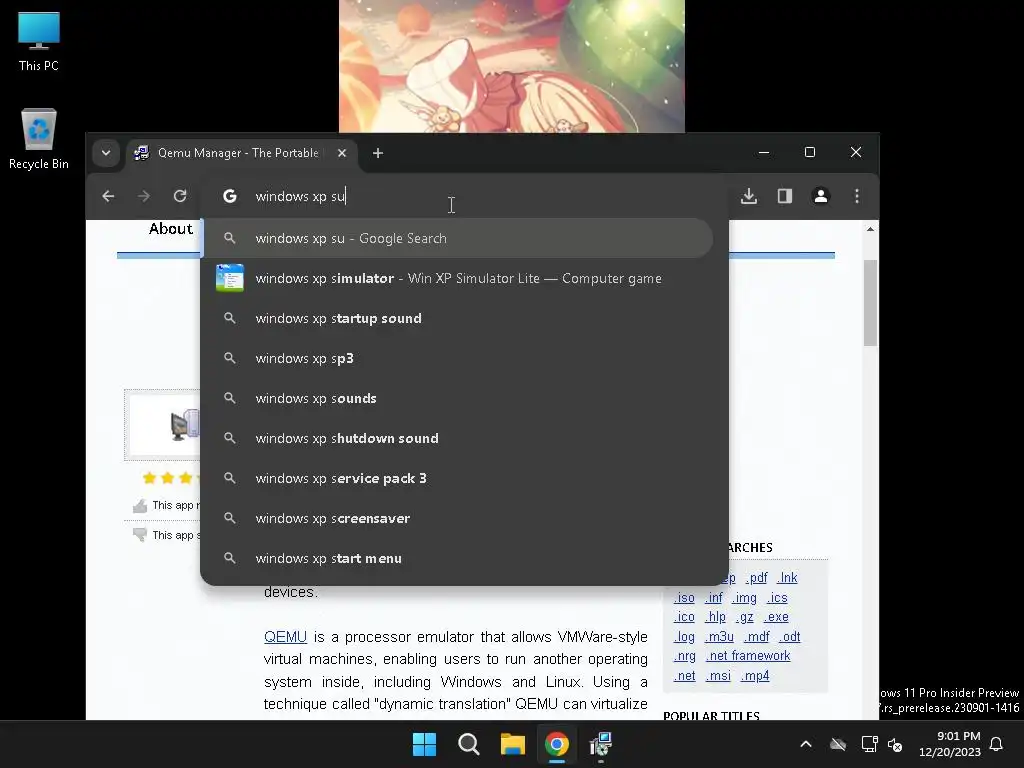The height and width of the screenshot is (768, 1024).
Task: Open the .mp4 extension link
Action: [755, 676]
